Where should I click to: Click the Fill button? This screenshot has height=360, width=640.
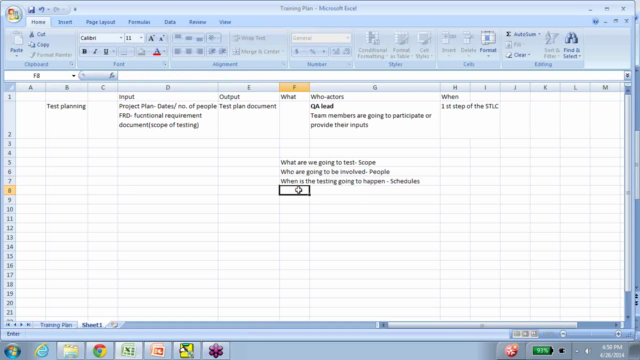pyautogui.click(x=515, y=44)
